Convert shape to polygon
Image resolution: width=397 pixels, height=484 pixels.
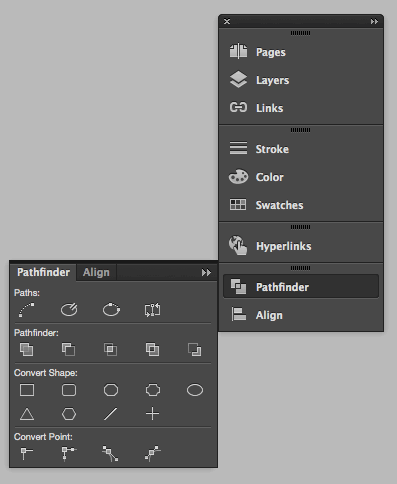pos(69,414)
